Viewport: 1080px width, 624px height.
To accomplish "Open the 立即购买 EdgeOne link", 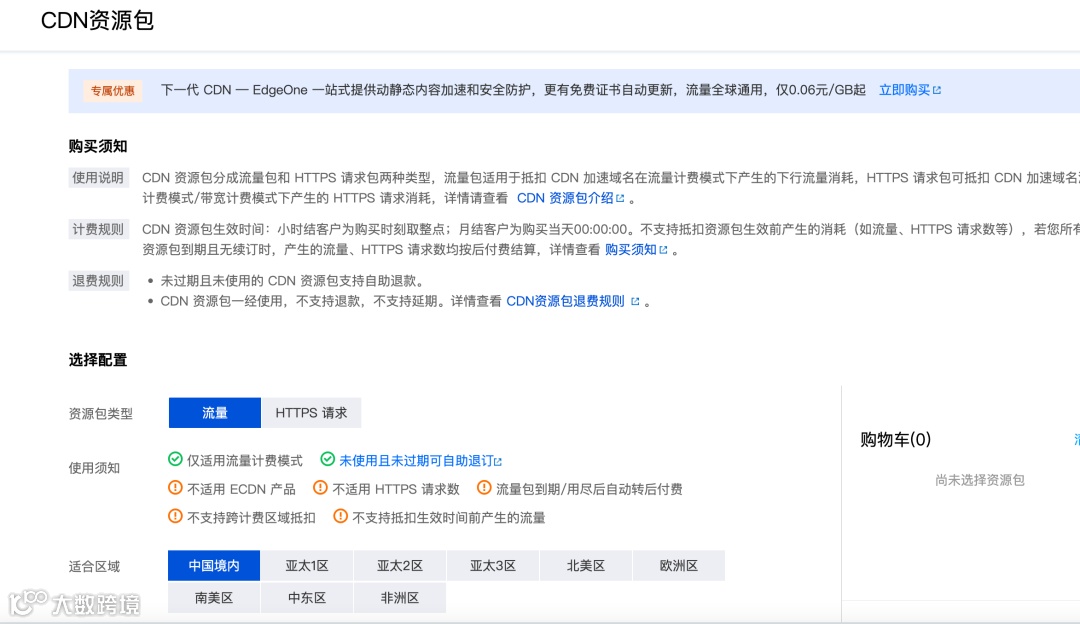I will [904, 90].
